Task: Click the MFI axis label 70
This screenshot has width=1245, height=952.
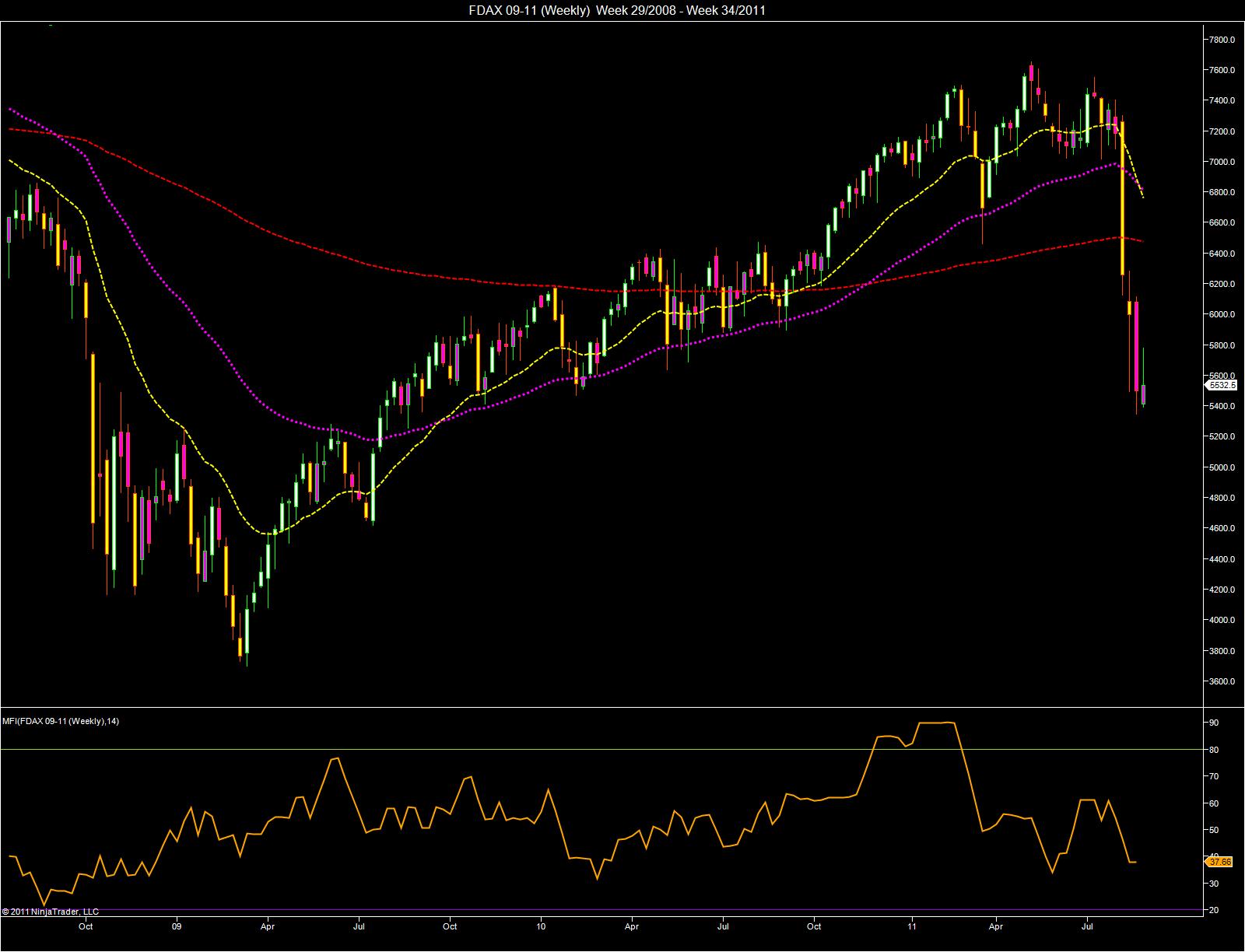Action: tap(1214, 777)
